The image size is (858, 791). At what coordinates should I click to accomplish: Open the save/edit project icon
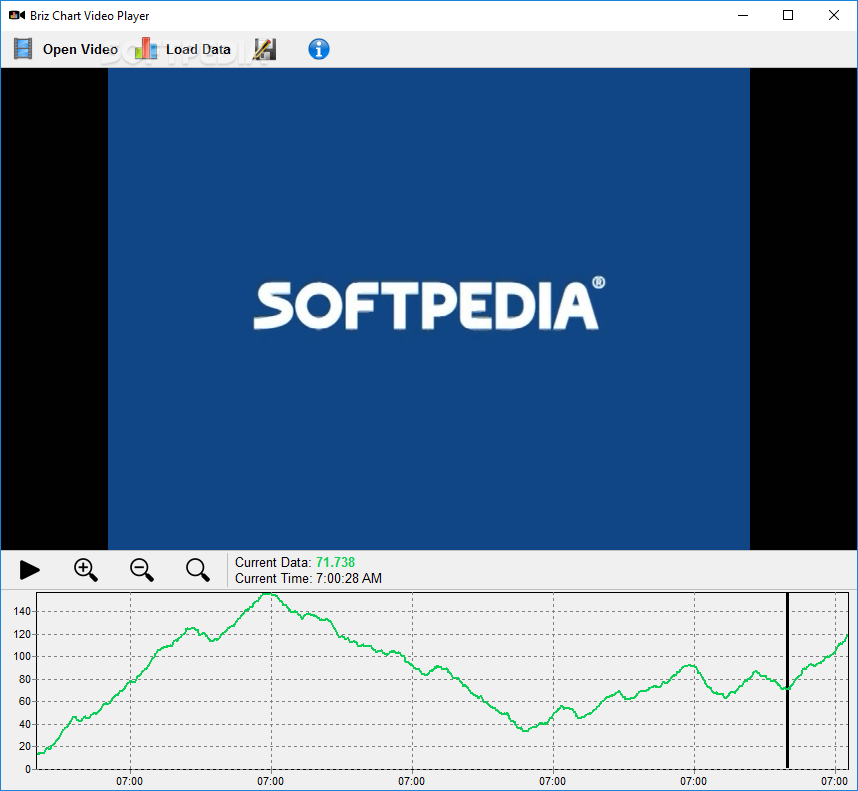(265, 49)
